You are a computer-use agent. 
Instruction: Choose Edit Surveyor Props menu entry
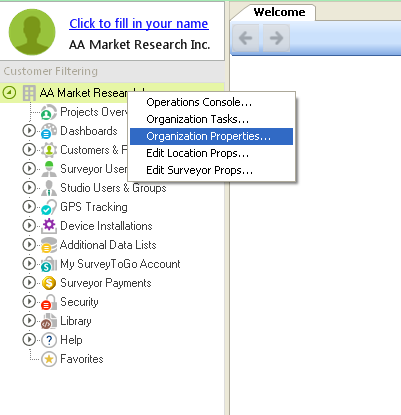(x=211, y=170)
